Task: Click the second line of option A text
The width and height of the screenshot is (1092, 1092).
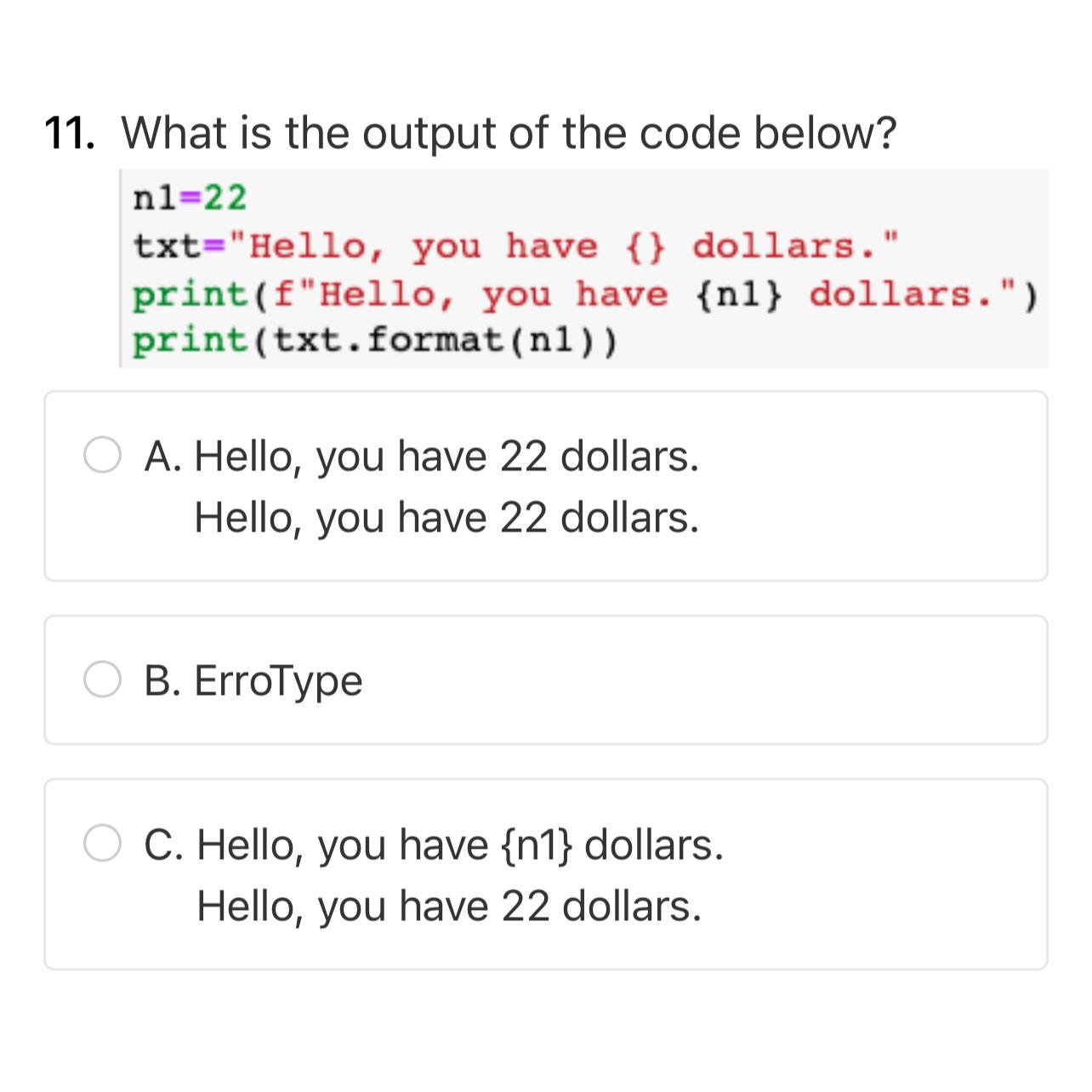Action: (x=448, y=515)
